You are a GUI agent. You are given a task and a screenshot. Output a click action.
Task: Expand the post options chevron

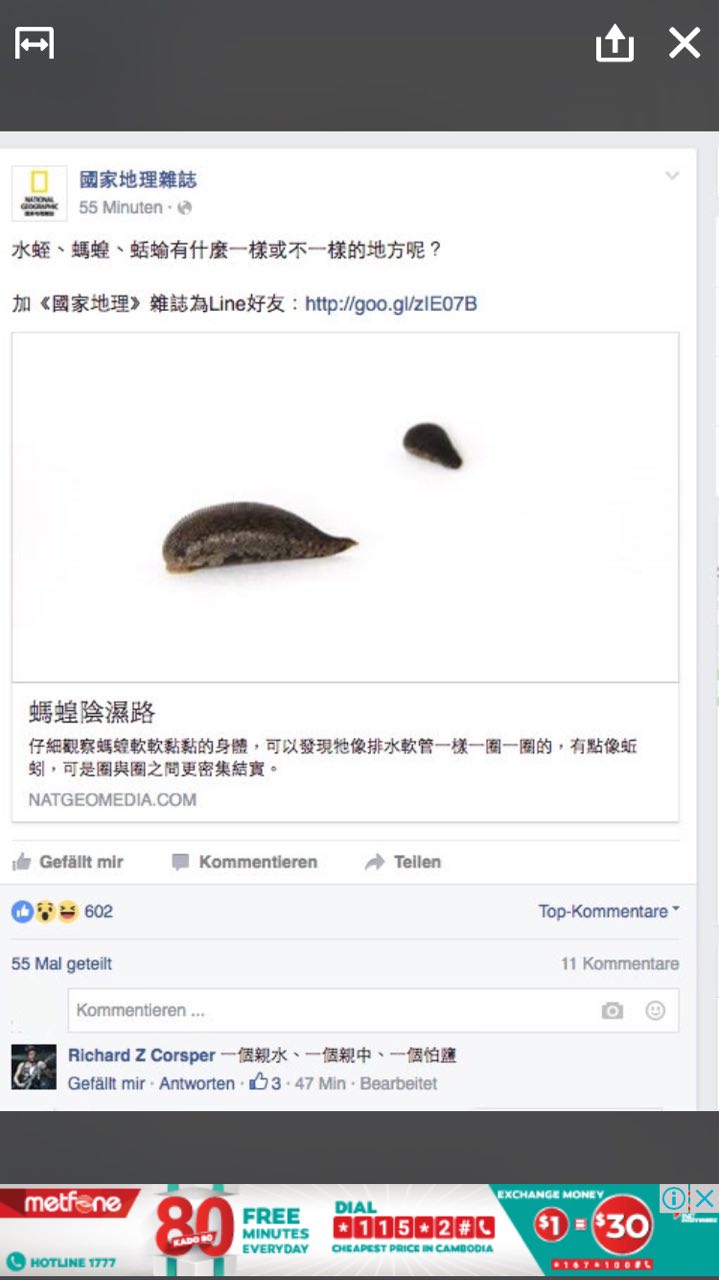672,176
